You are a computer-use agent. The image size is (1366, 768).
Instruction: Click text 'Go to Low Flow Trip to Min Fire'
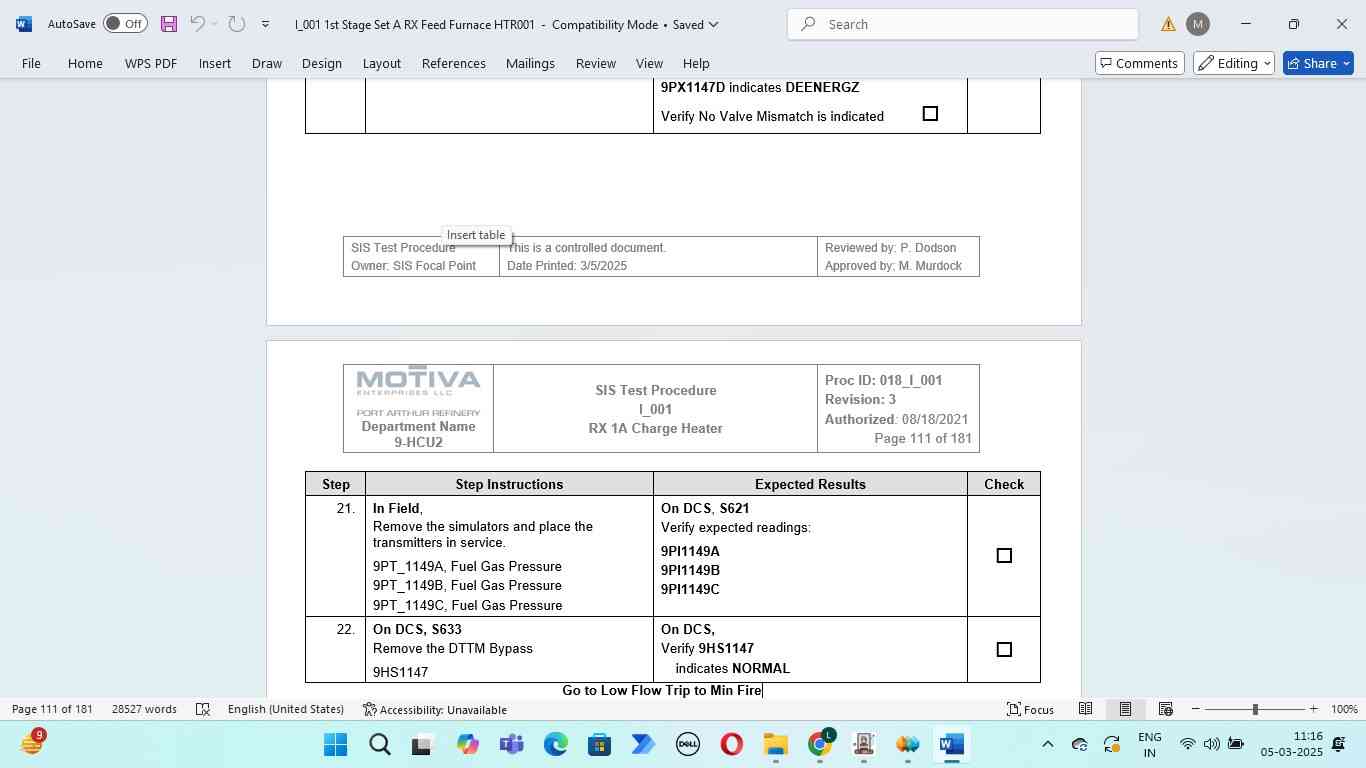(x=662, y=691)
